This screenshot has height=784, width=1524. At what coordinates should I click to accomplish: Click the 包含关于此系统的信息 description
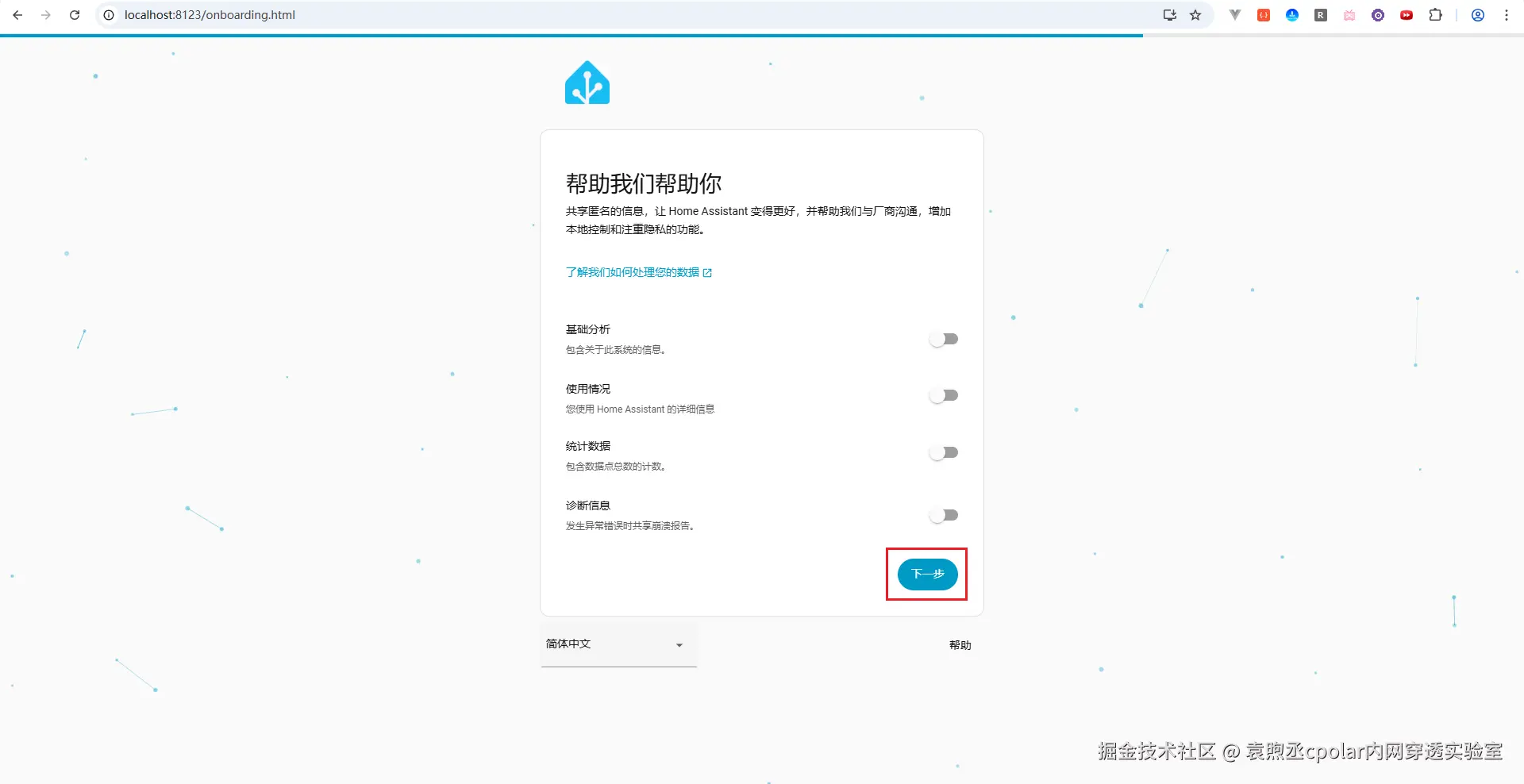coord(616,350)
